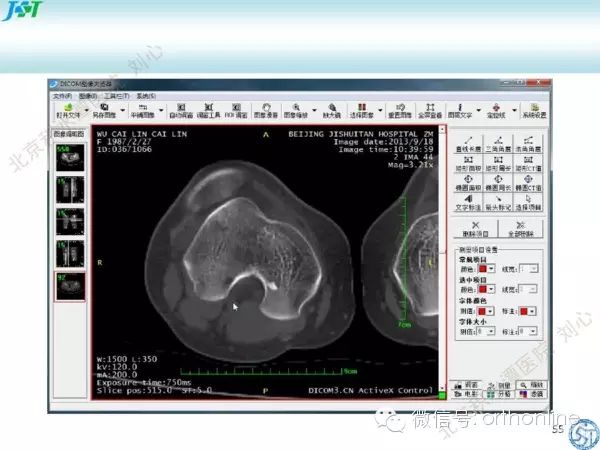Click the overlay text (四角文字) info icon
The width and height of the screenshot is (600, 450).
[460, 110]
